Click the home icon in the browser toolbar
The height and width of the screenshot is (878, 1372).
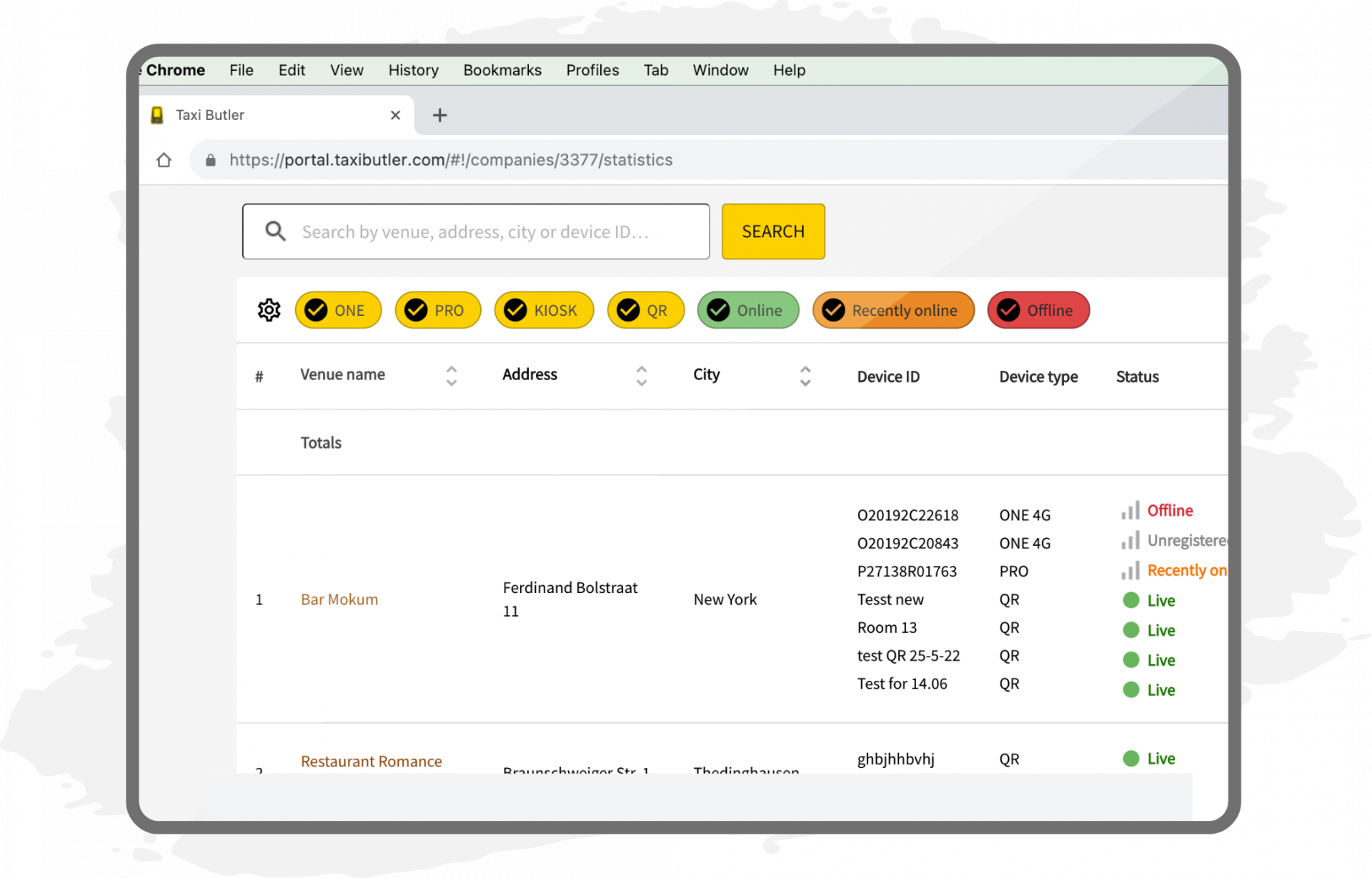pyautogui.click(x=164, y=160)
